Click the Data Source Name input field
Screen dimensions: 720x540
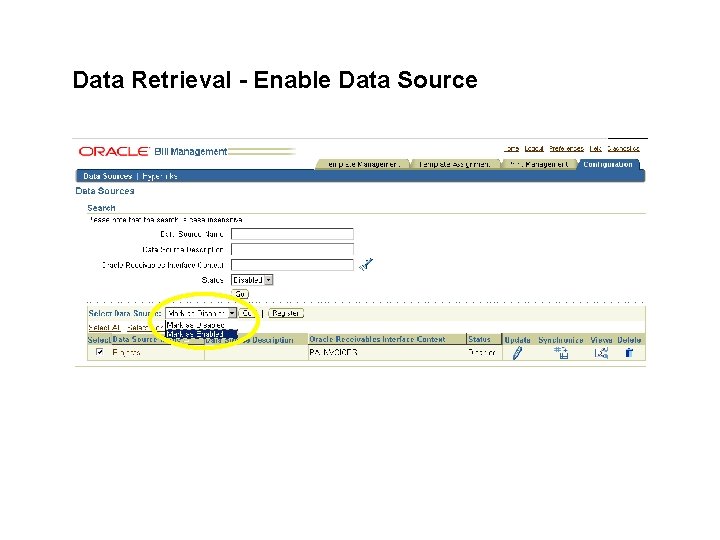tap(292, 234)
